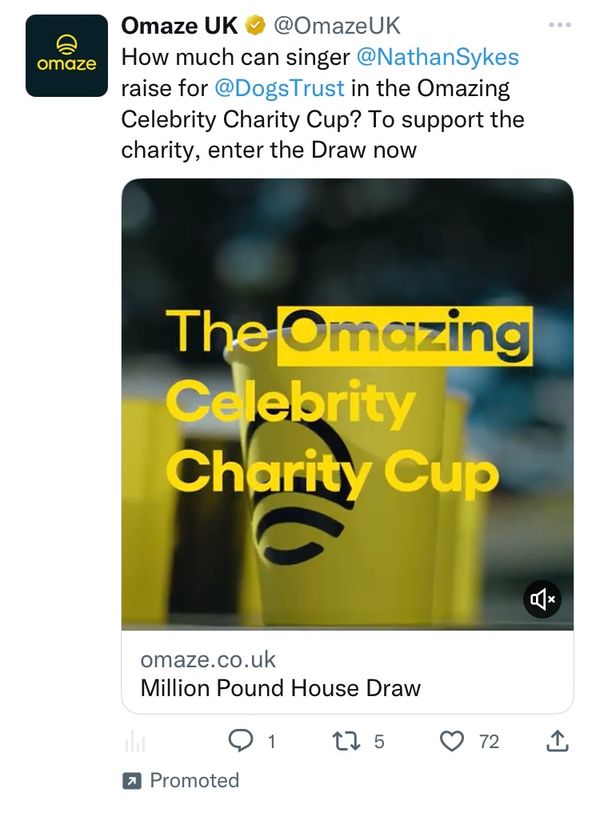Click the retweet count of 5
The width and height of the screenshot is (600, 813).
pos(379,742)
